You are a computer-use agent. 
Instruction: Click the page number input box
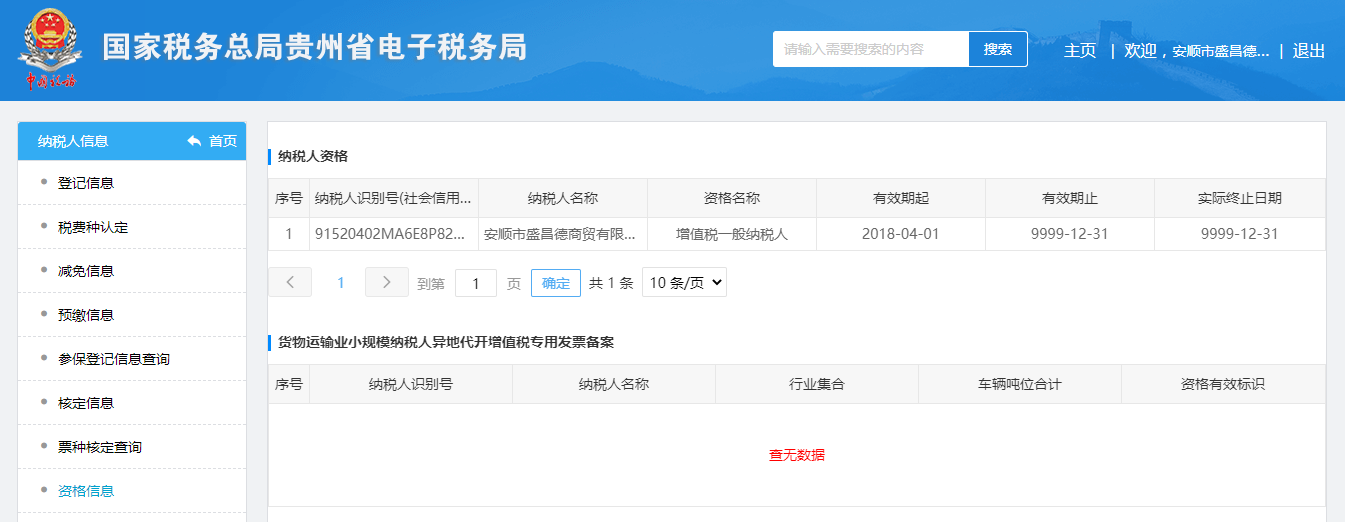(476, 283)
